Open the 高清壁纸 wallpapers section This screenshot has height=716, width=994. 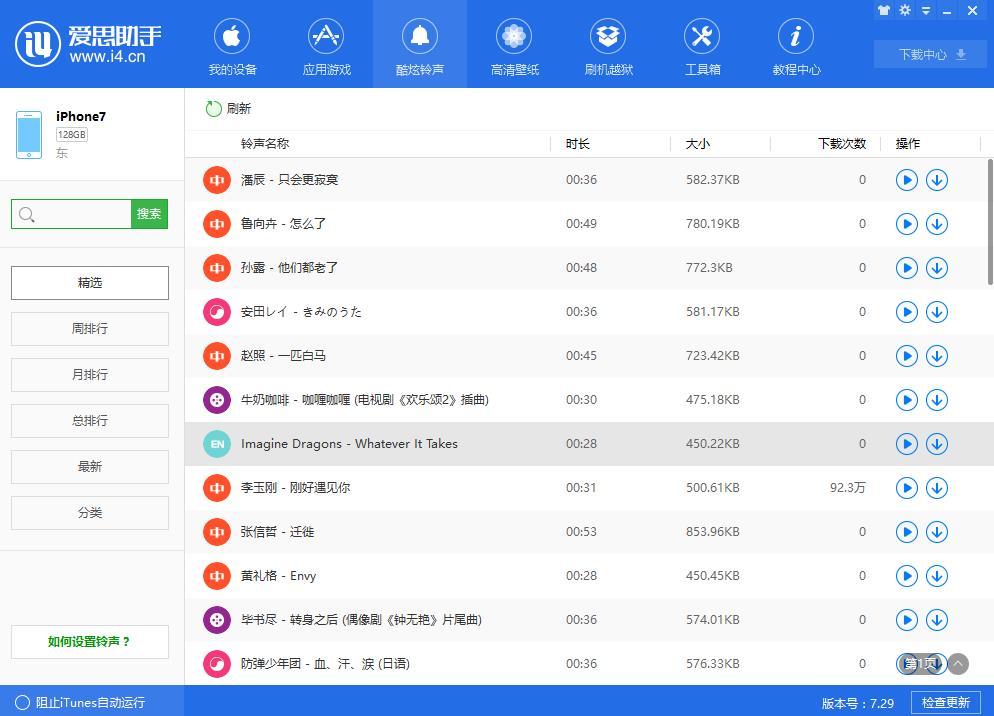514,44
